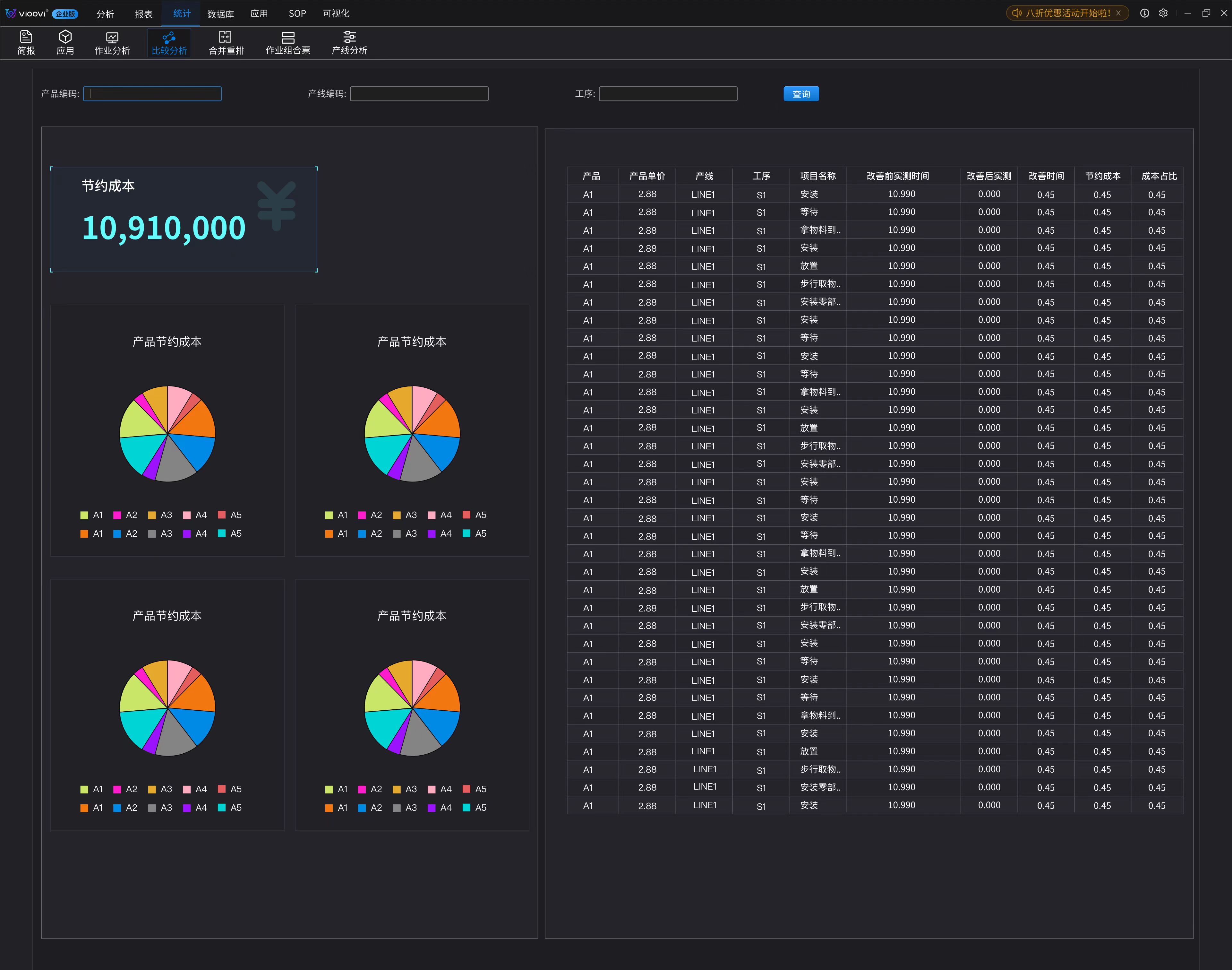The image size is (1232, 970).
Task: Open 产线分析 line analysis tool
Action: click(349, 43)
